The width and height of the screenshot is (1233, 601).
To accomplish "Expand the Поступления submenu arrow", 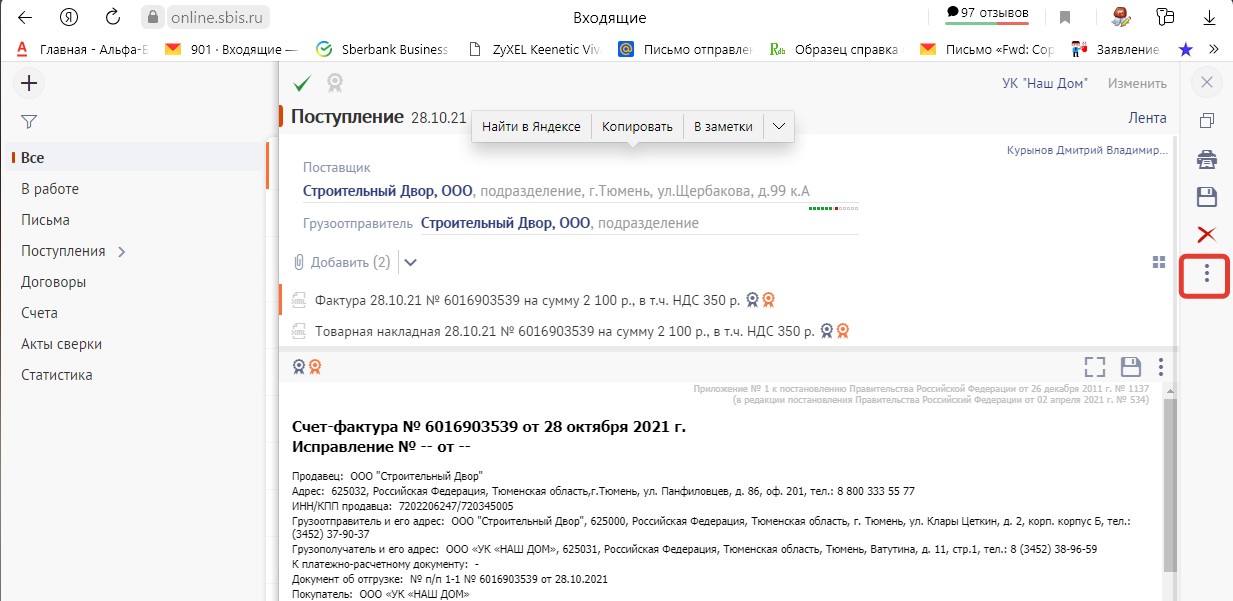I will [x=122, y=252].
